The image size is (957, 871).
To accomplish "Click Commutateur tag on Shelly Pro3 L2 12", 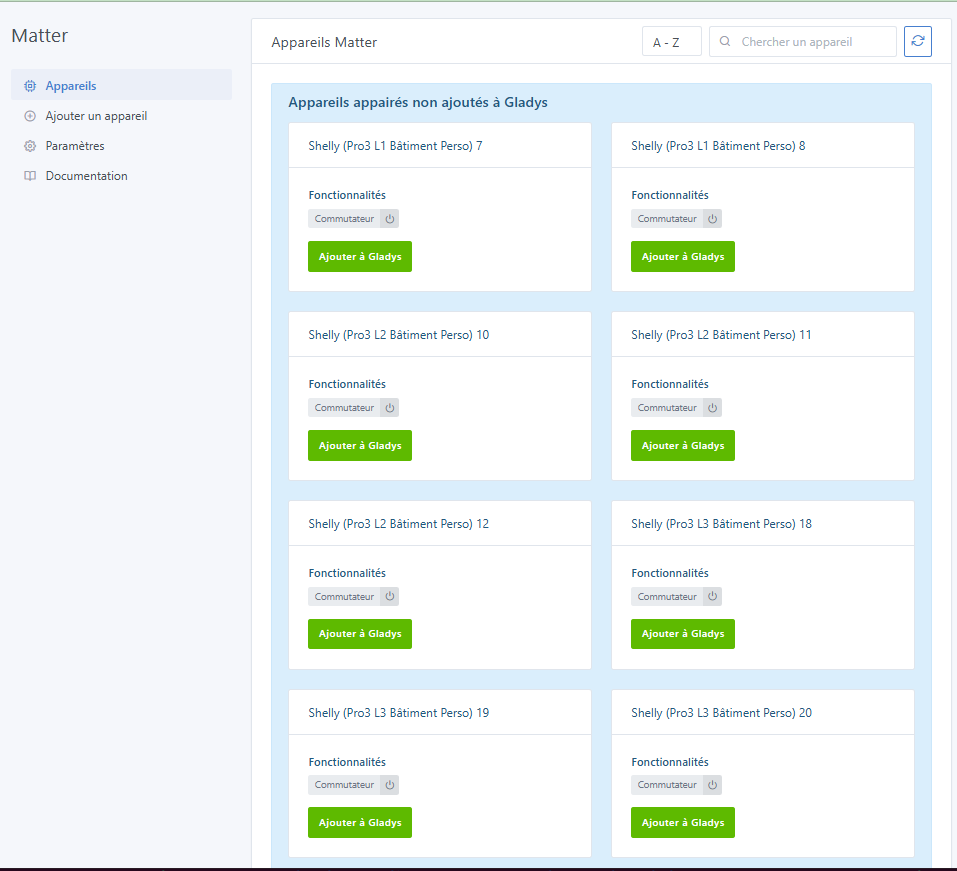I will [344, 597].
